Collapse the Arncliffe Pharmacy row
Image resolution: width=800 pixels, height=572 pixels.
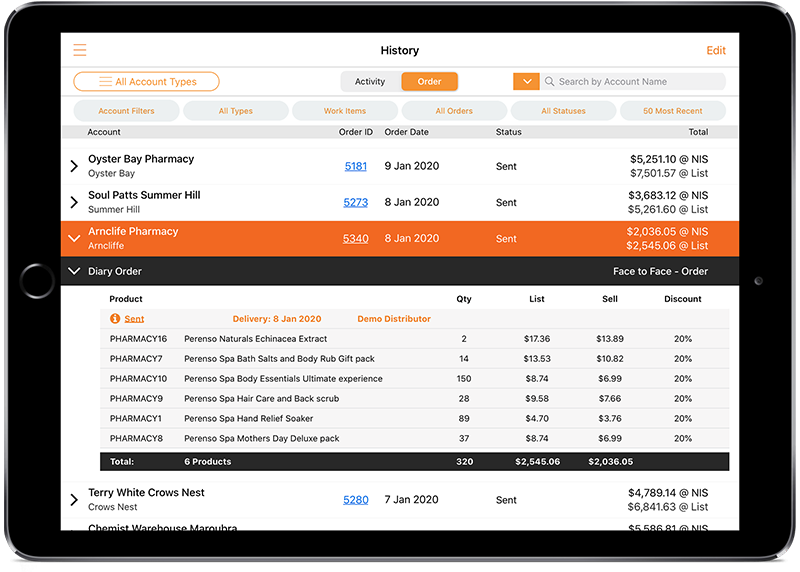74,238
